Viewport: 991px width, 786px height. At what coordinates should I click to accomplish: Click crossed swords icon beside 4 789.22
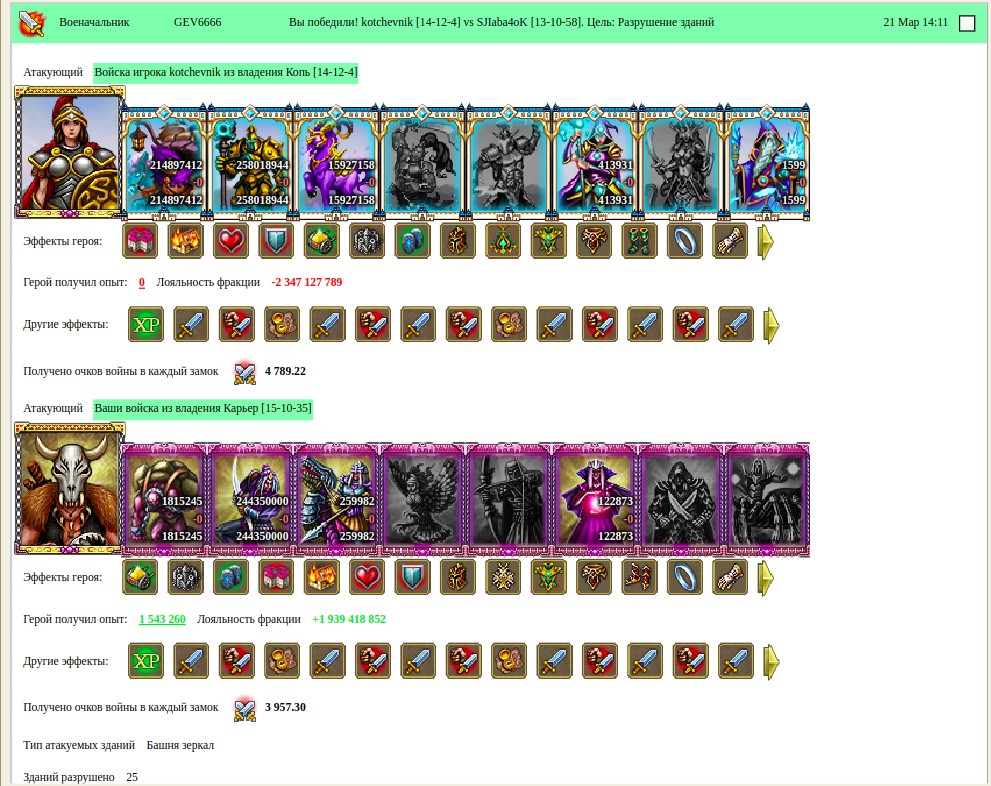point(245,373)
